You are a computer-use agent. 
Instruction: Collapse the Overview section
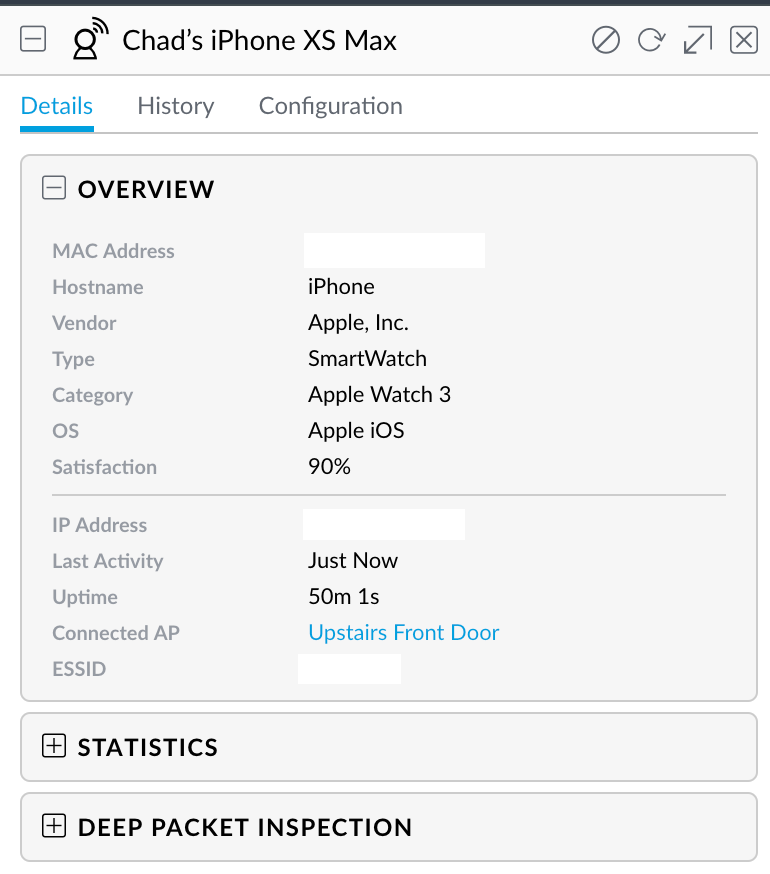[x=54, y=188]
